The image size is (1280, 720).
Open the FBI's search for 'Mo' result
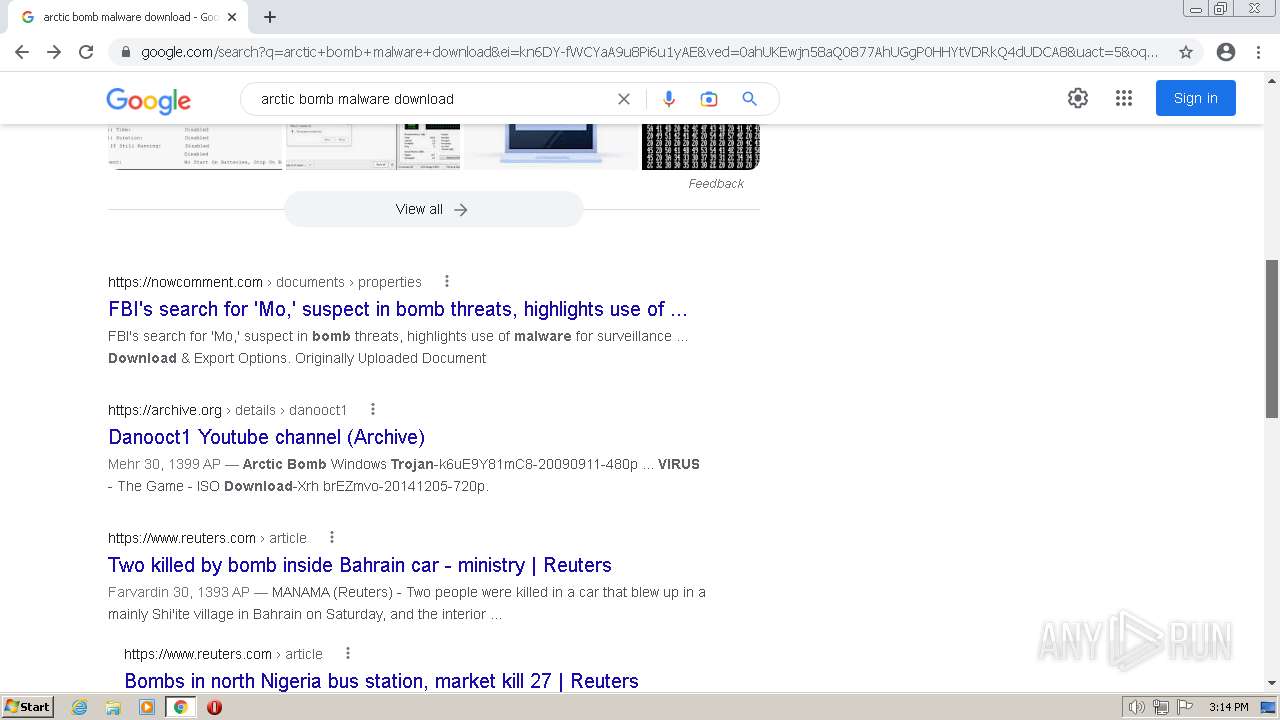tap(398, 309)
